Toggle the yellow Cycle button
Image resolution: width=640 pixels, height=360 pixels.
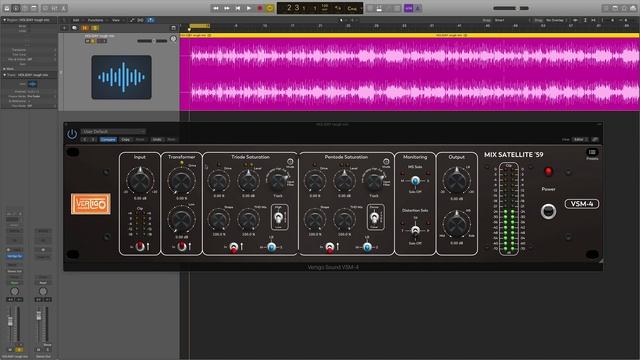point(270,8)
